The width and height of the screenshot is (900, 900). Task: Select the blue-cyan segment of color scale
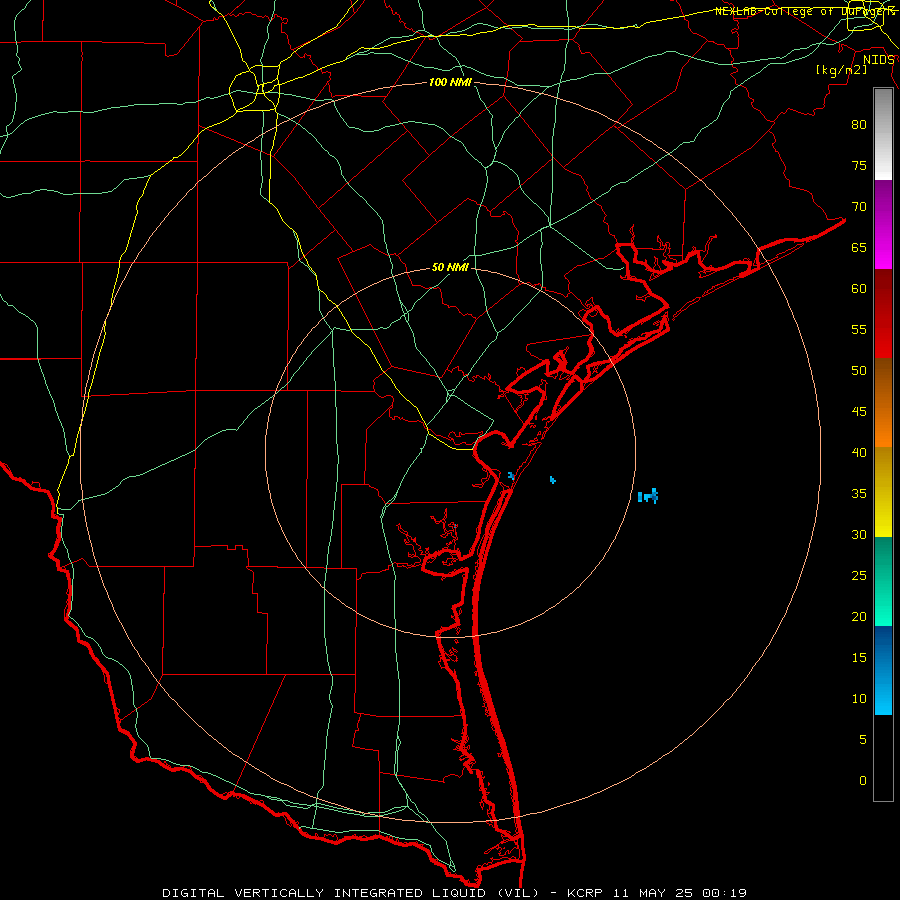click(x=883, y=670)
